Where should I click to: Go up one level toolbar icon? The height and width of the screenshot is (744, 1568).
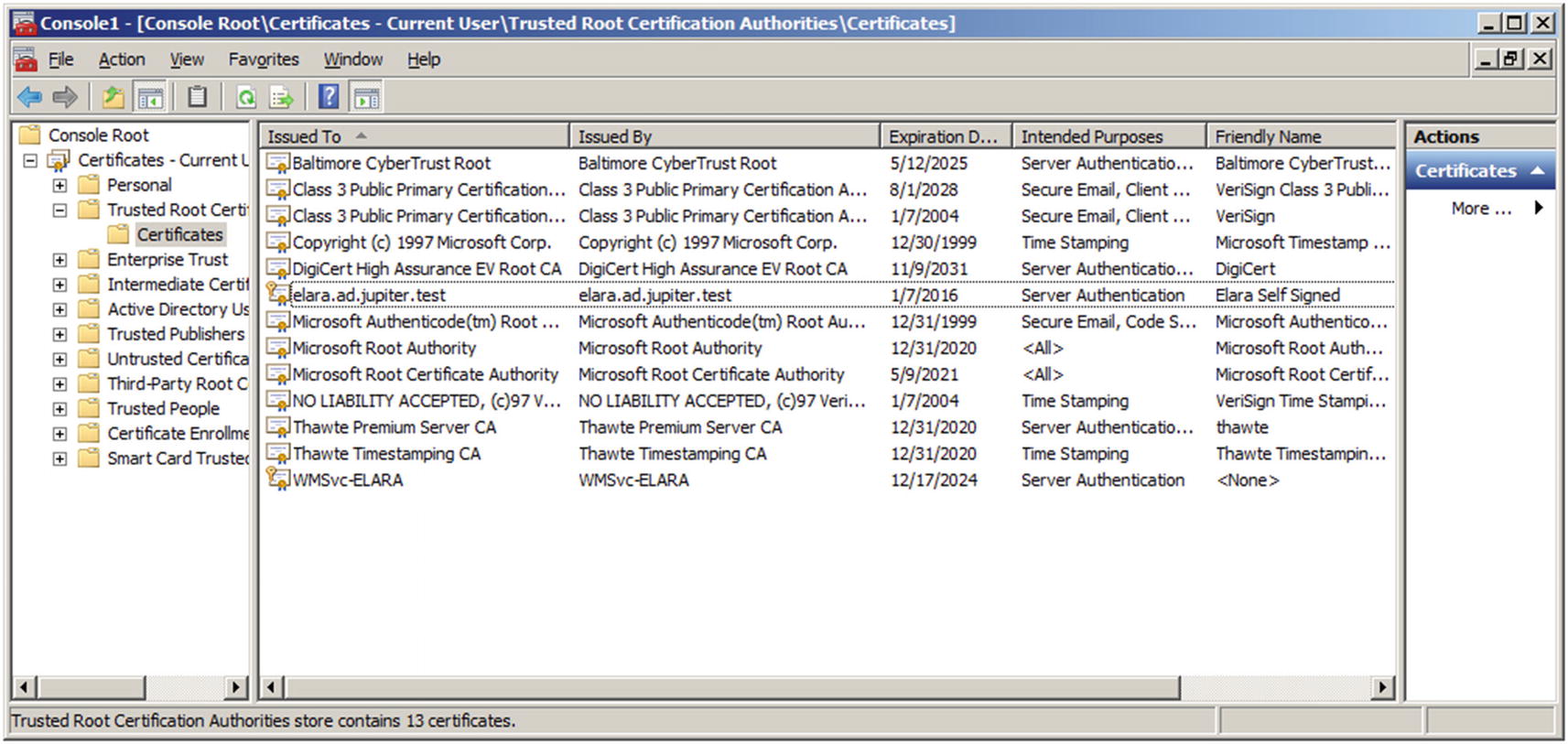click(114, 96)
